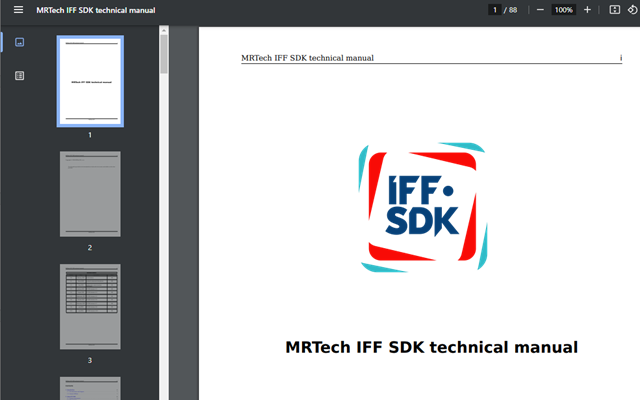
Task: Click the zoom in plus icon
Action: point(587,10)
